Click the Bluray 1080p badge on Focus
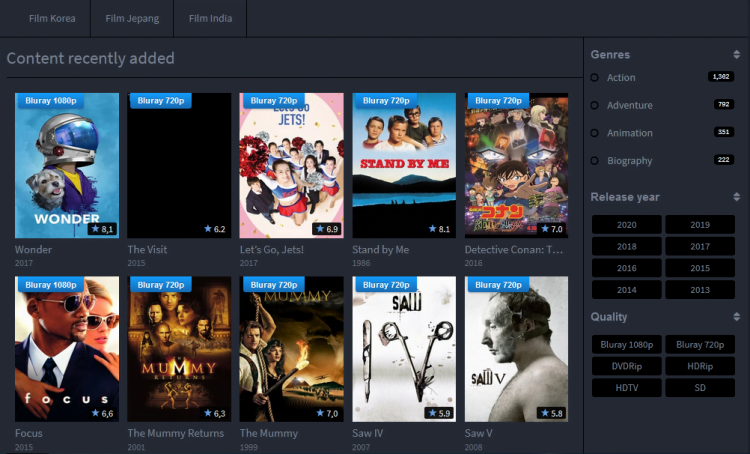This screenshot has height=454, width=750. 51,285
